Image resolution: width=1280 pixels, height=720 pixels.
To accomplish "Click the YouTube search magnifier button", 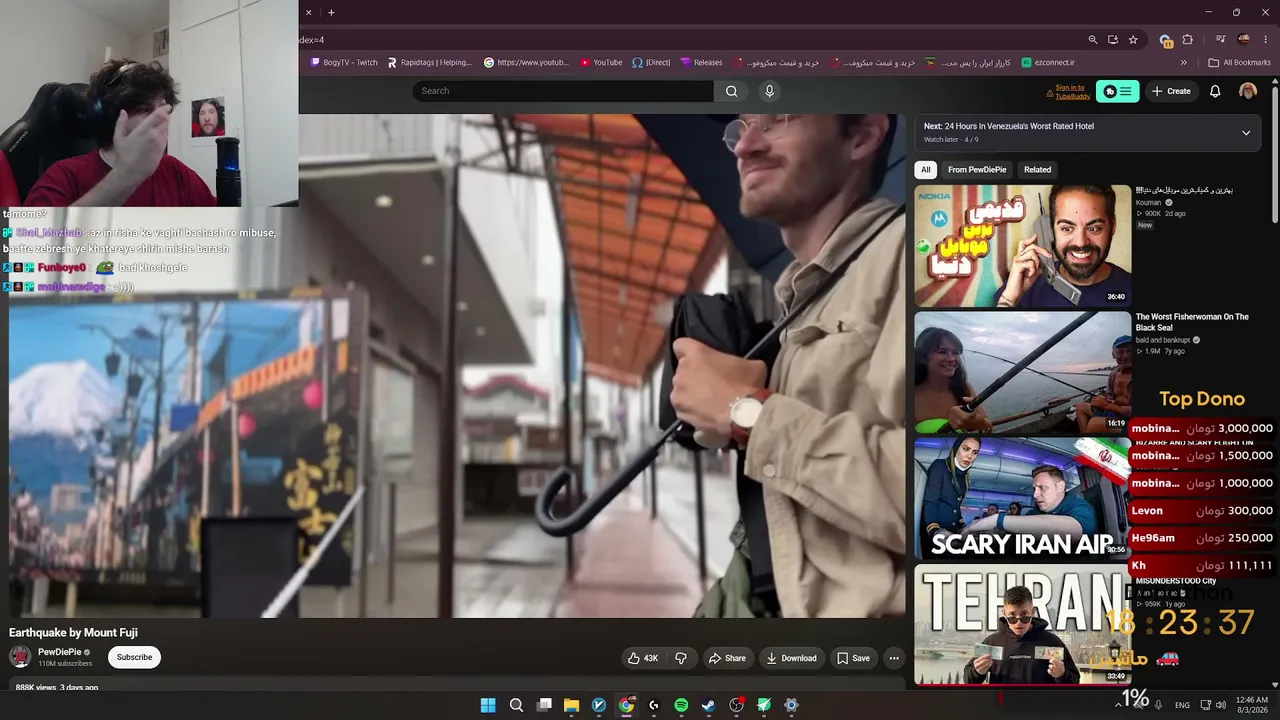I will pyautogui.click(x=731, y=91).
